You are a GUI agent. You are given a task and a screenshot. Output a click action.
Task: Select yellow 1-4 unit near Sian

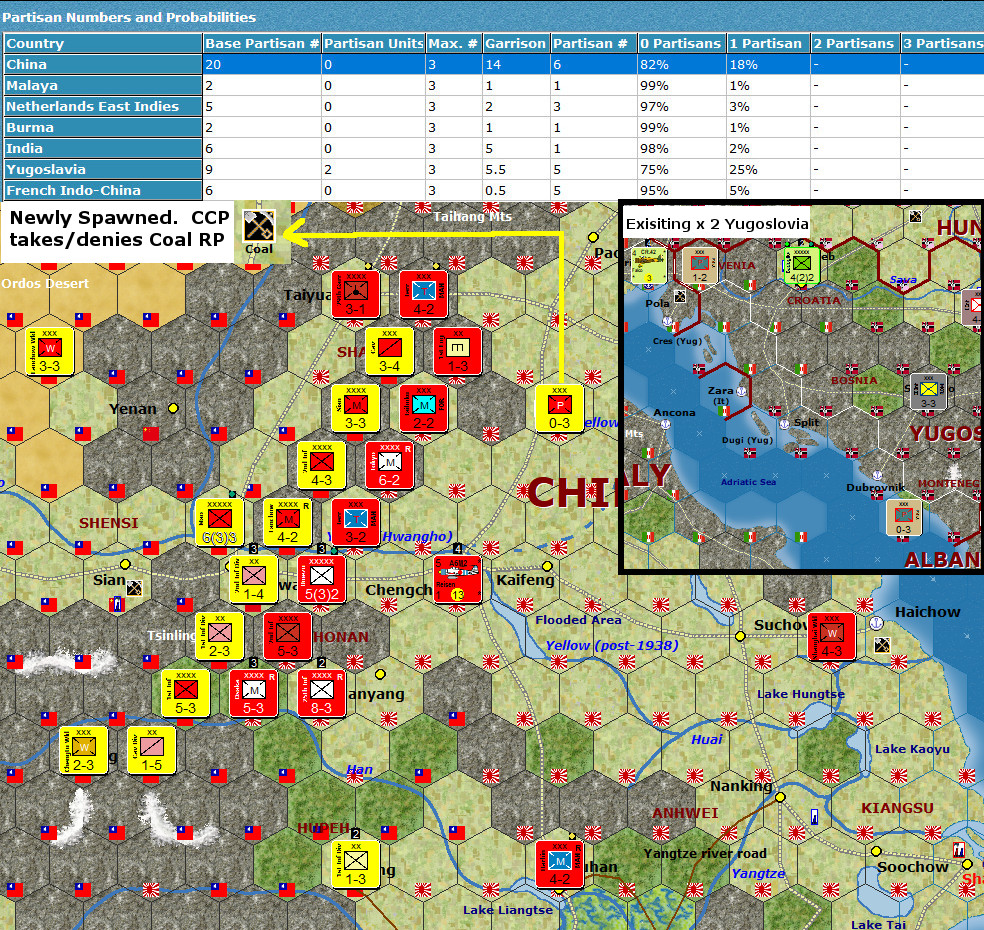pos(254,579)
